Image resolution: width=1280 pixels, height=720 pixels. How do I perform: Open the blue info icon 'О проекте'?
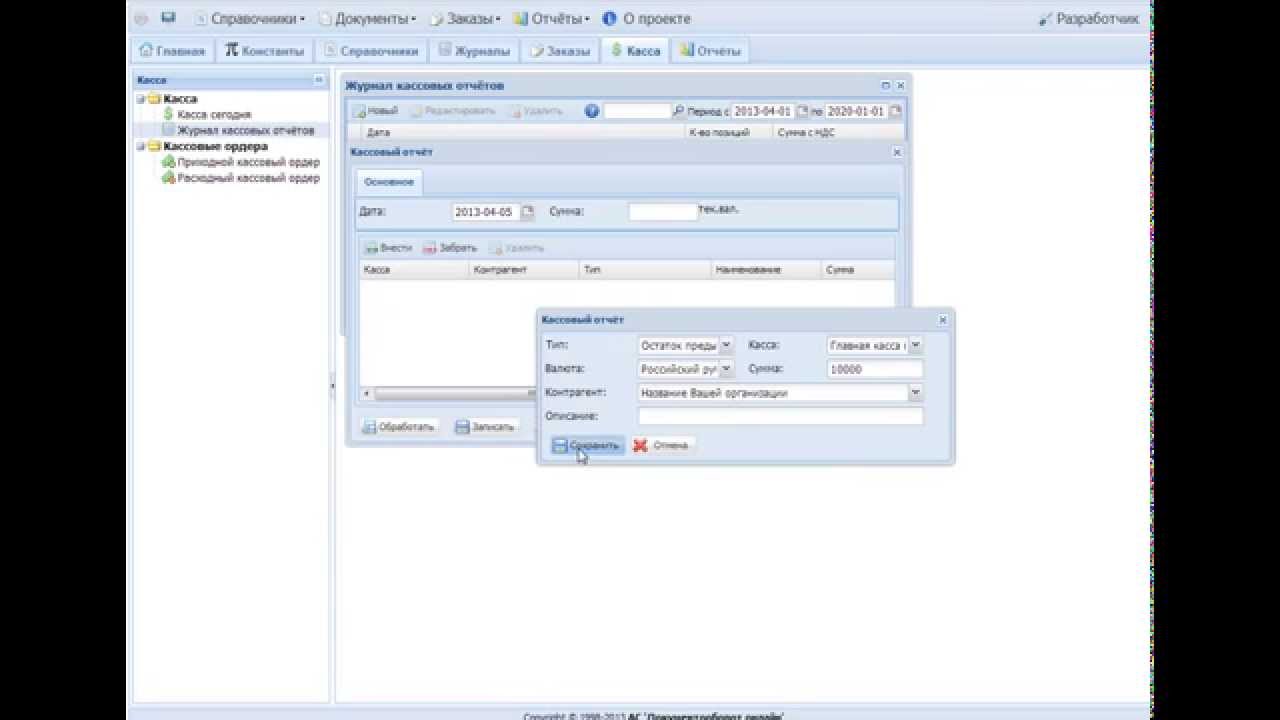[x=647, y=18]
